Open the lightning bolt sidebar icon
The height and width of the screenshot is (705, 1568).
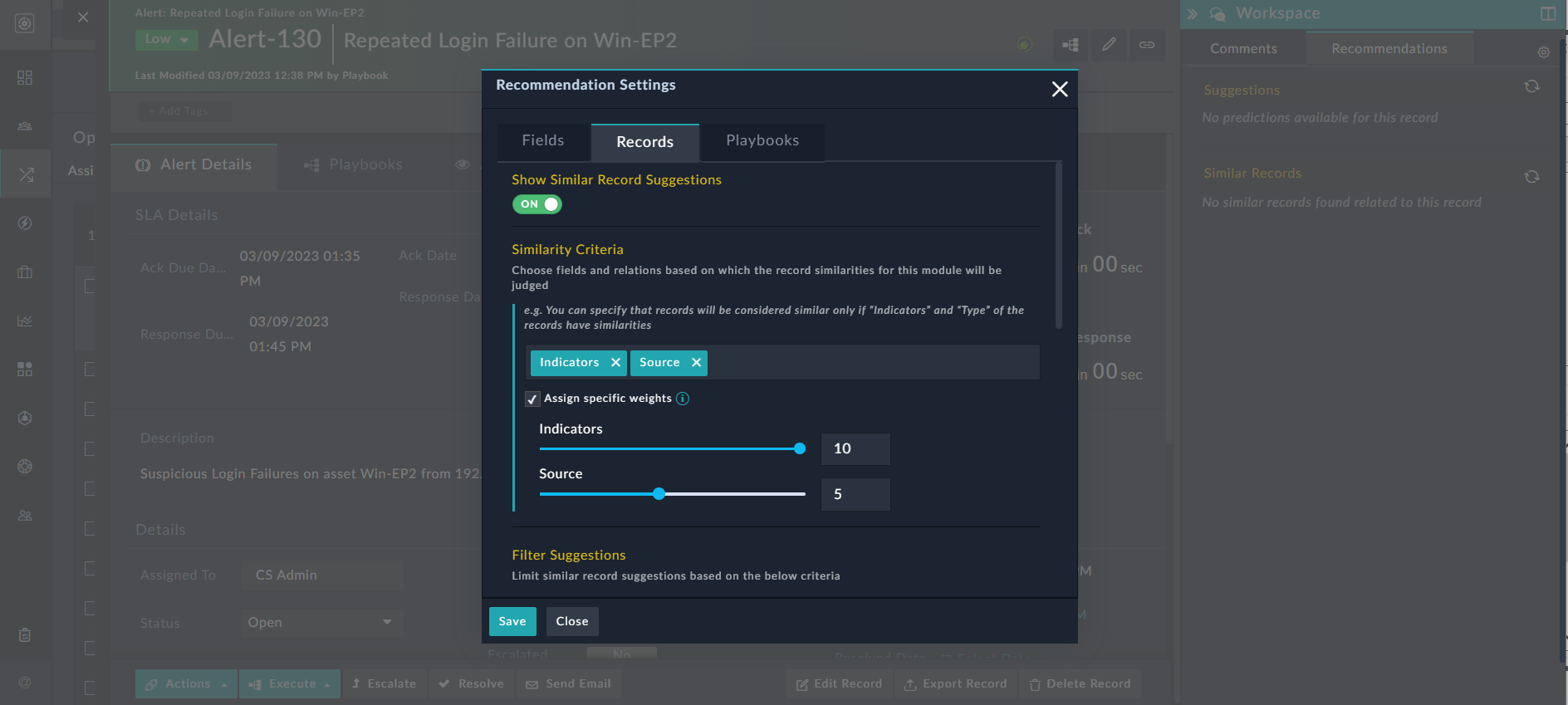(25, 223)
